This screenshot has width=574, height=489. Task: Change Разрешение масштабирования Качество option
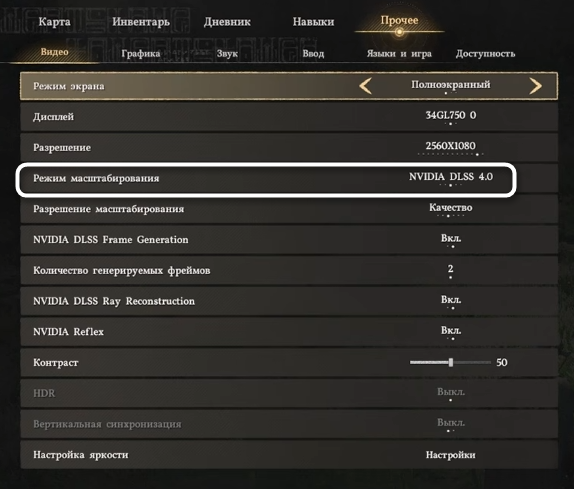pyautogui.click(x=451, y=208)
